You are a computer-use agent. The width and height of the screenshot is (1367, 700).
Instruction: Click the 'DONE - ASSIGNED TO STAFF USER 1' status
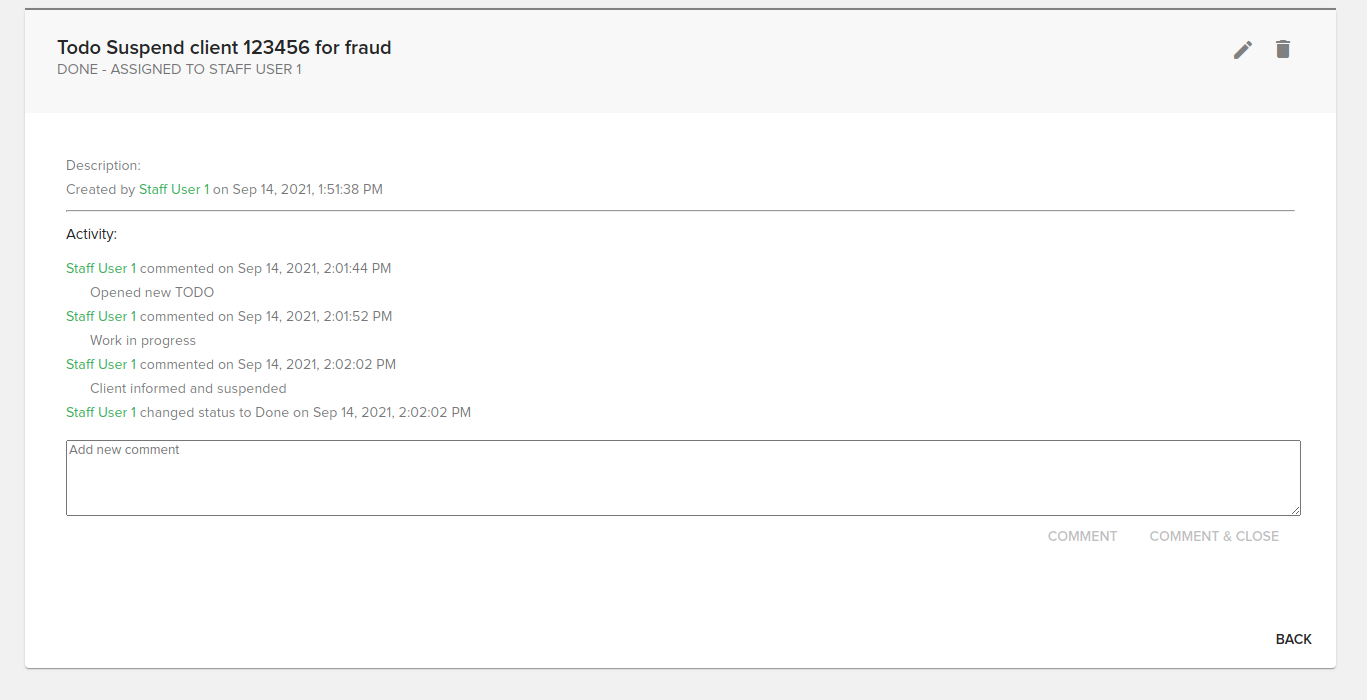[x=179, y=69]
